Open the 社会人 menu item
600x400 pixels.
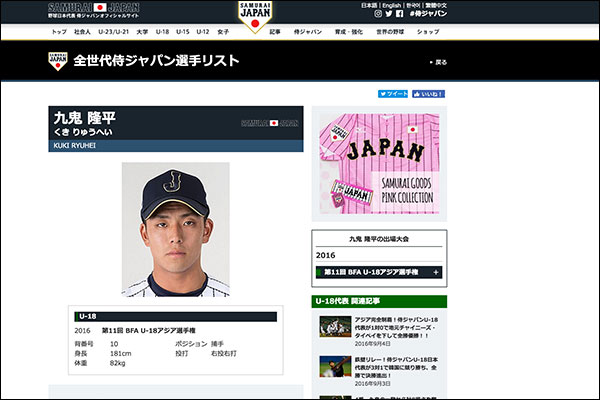(82, 32)
